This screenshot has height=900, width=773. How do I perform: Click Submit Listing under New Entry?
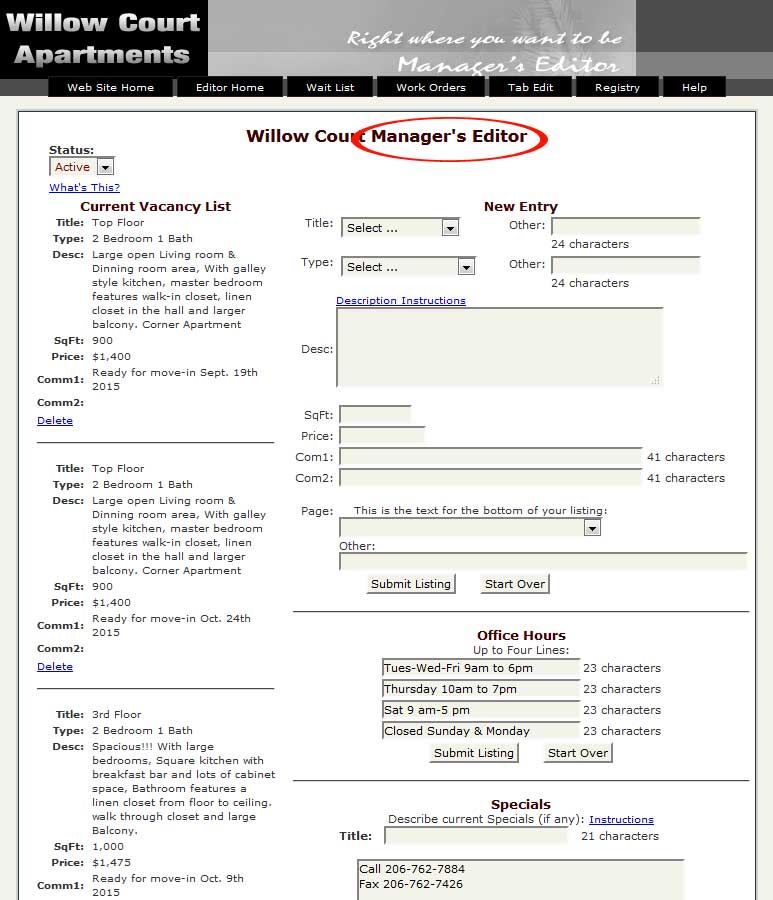click(411, 584)
